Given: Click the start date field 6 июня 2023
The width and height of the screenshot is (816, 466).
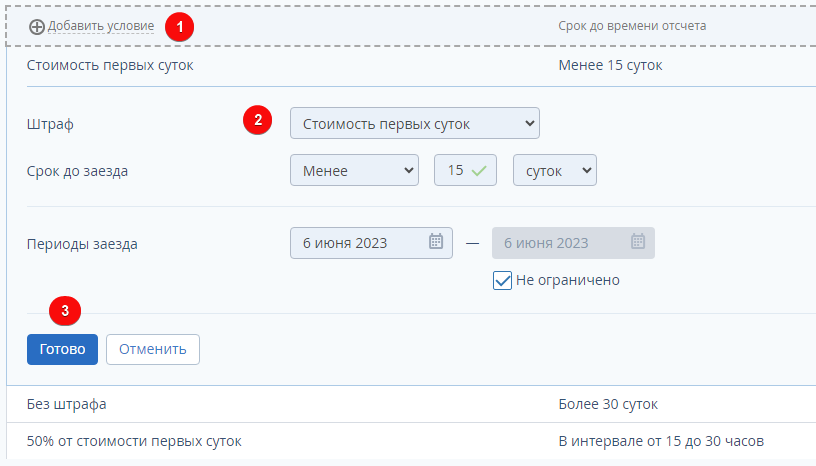Looking at the screenshot, I should [x=360, y=243].
